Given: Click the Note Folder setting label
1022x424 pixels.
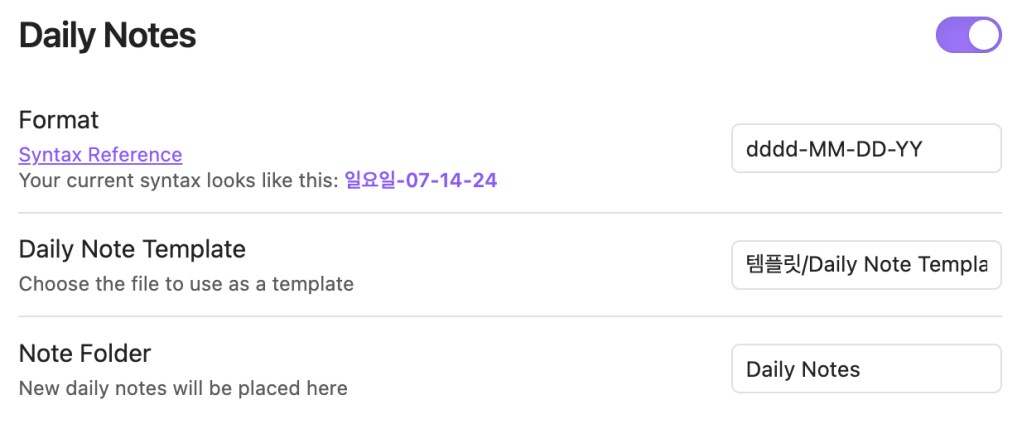Looking at the screenshot, I should point(85,353).
